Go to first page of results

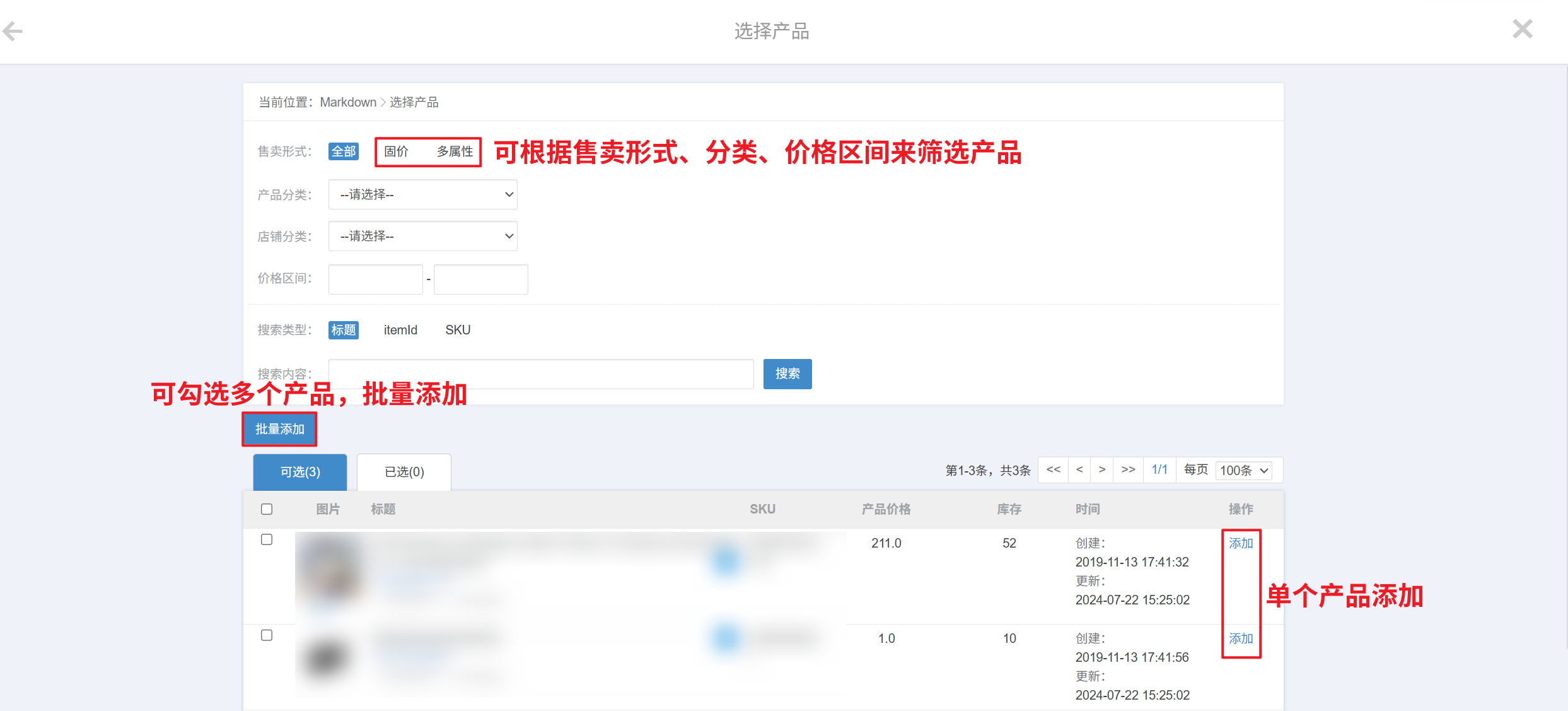(x=1053, y=469)
